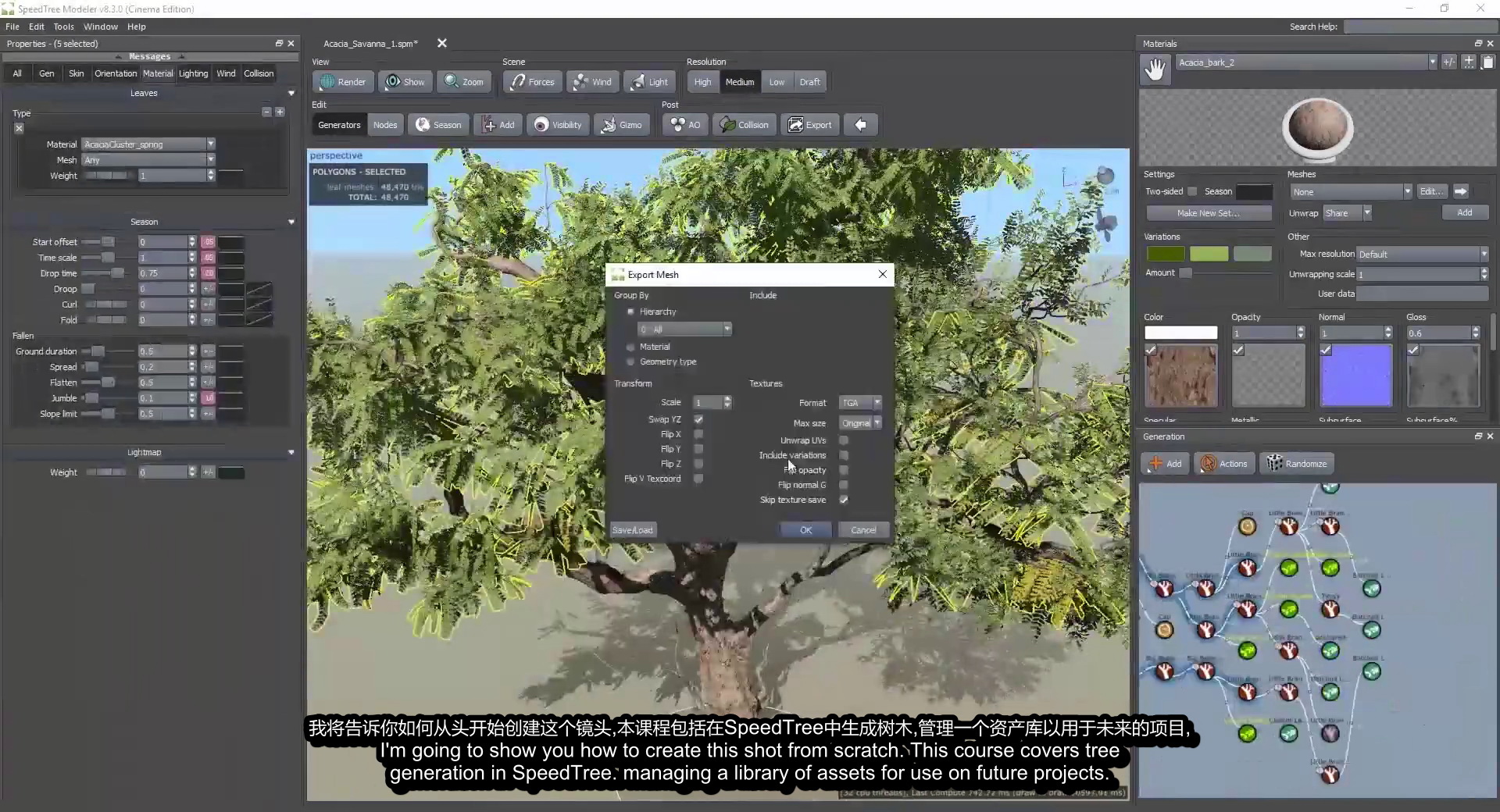Click the Export toolbar button
This screenshot has width=1500, height=812.
810,125
